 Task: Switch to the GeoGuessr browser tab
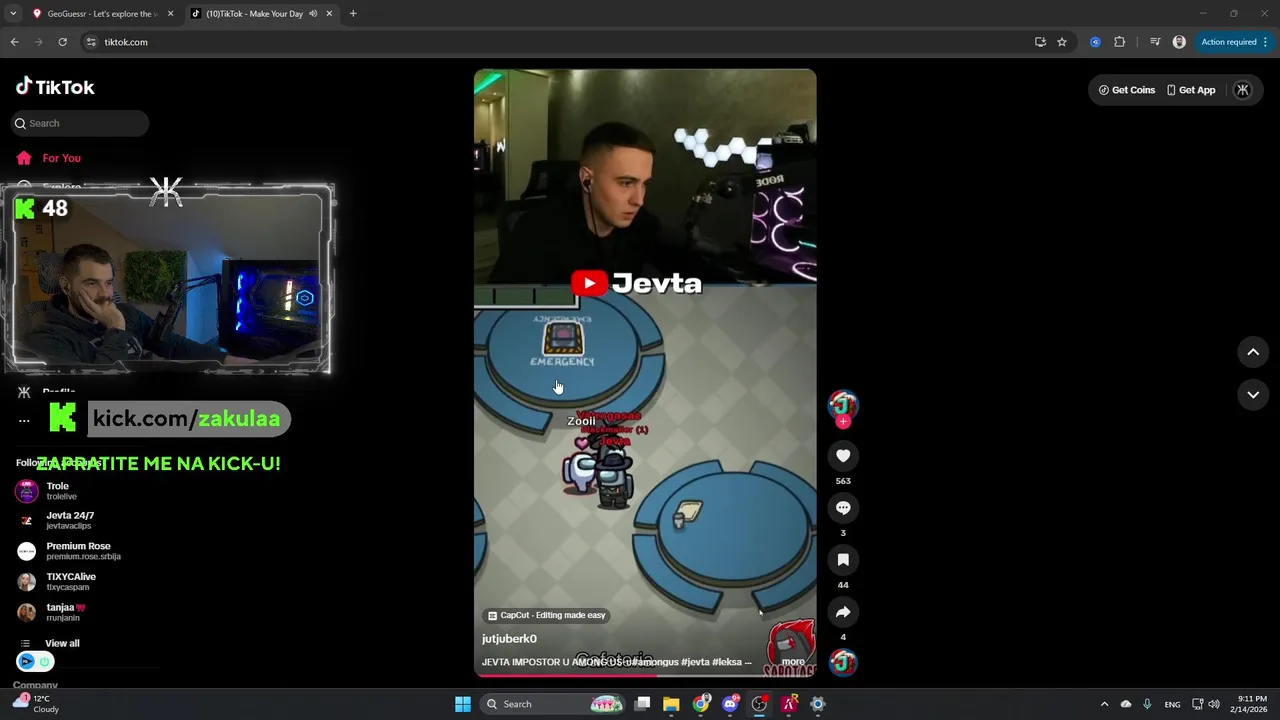(x=100, y=14)
